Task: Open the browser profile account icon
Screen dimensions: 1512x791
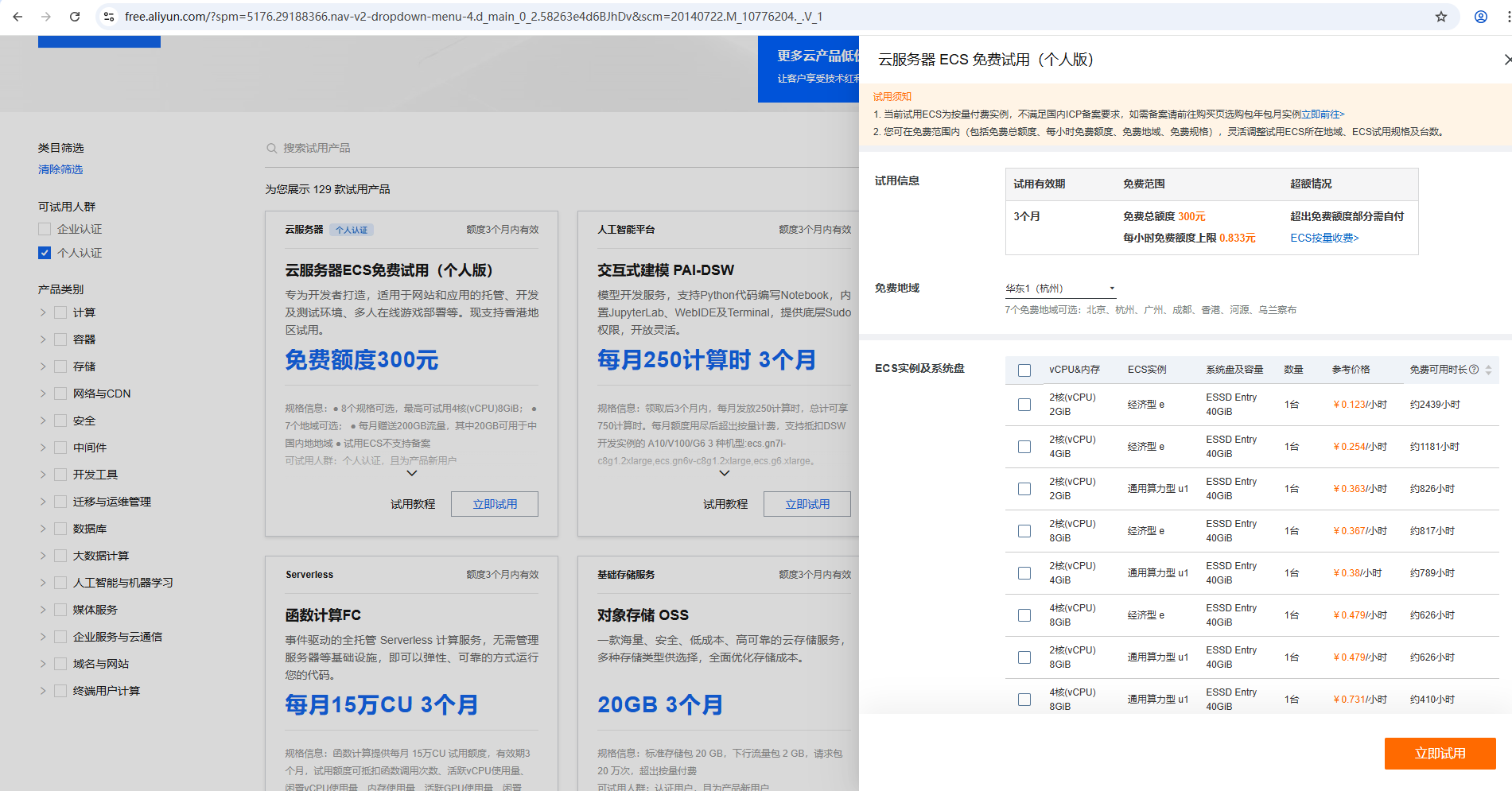Action: point(1480,17)
